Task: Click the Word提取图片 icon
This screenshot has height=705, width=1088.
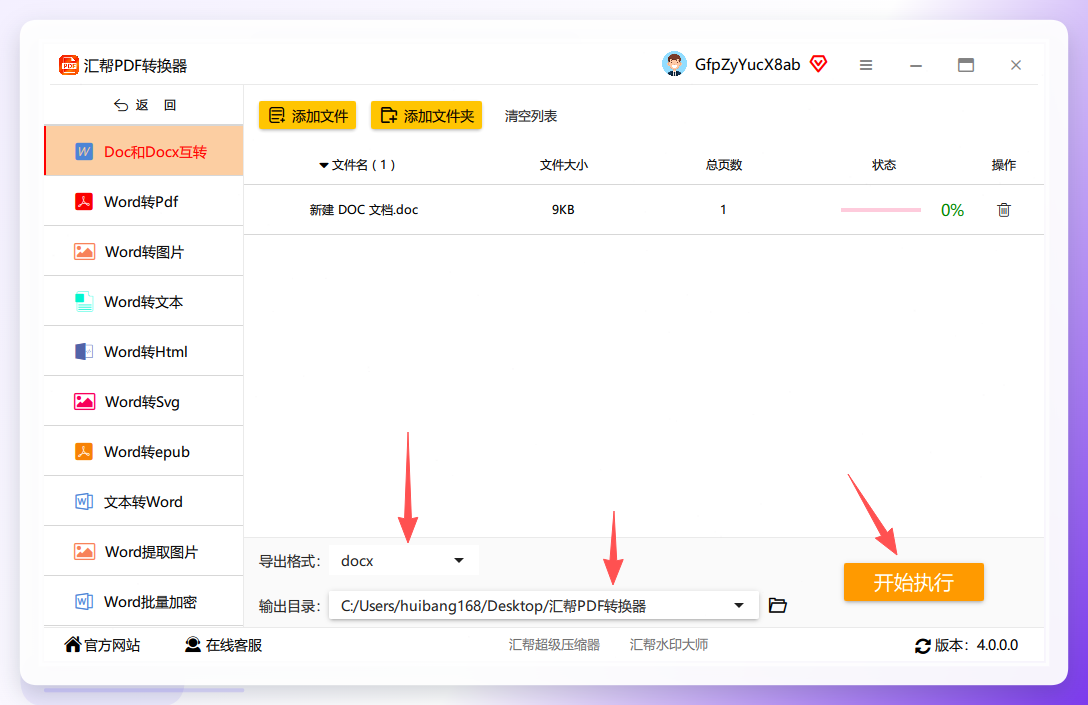Action: 84,552
